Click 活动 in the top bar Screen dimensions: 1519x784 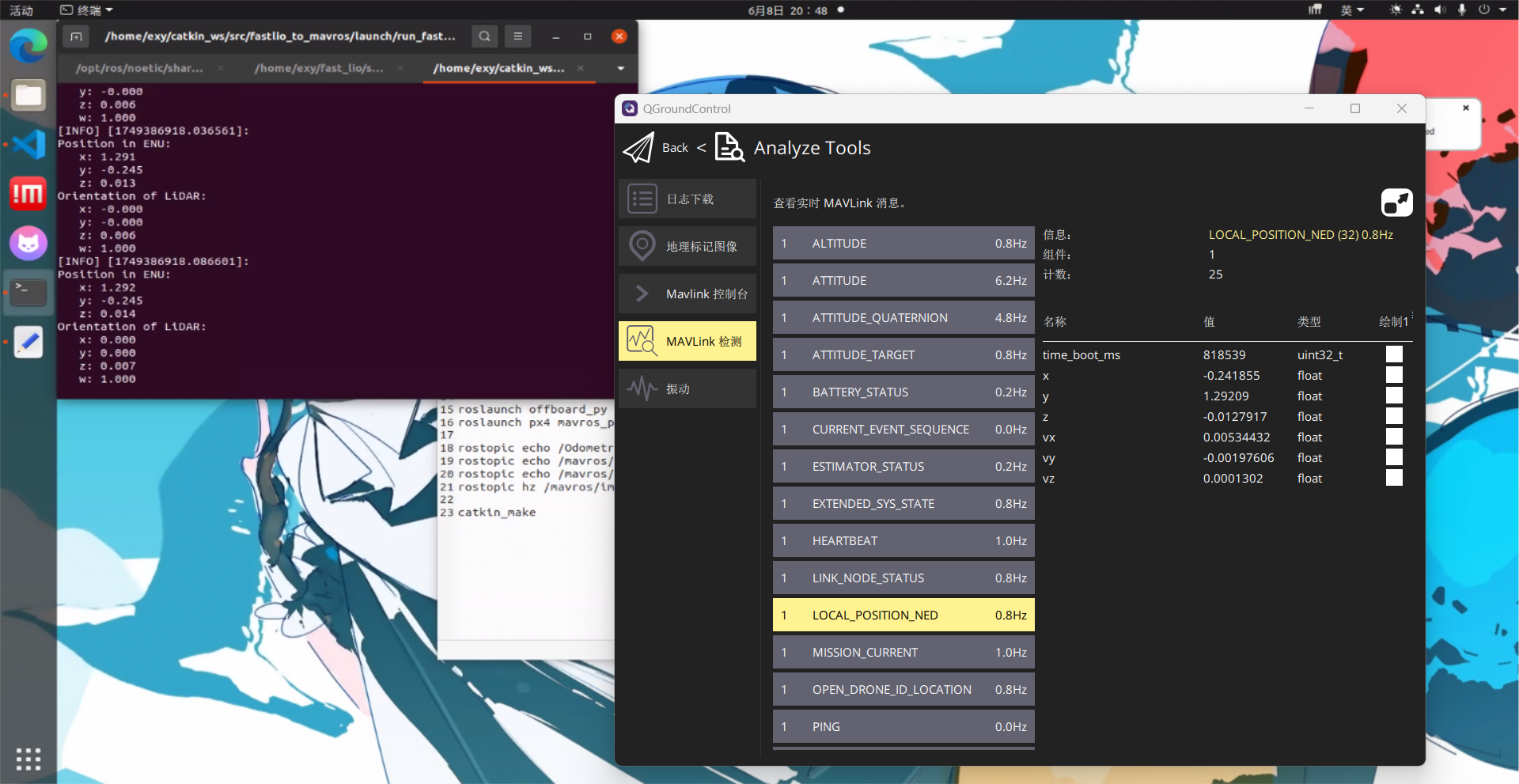pos(21,10)
